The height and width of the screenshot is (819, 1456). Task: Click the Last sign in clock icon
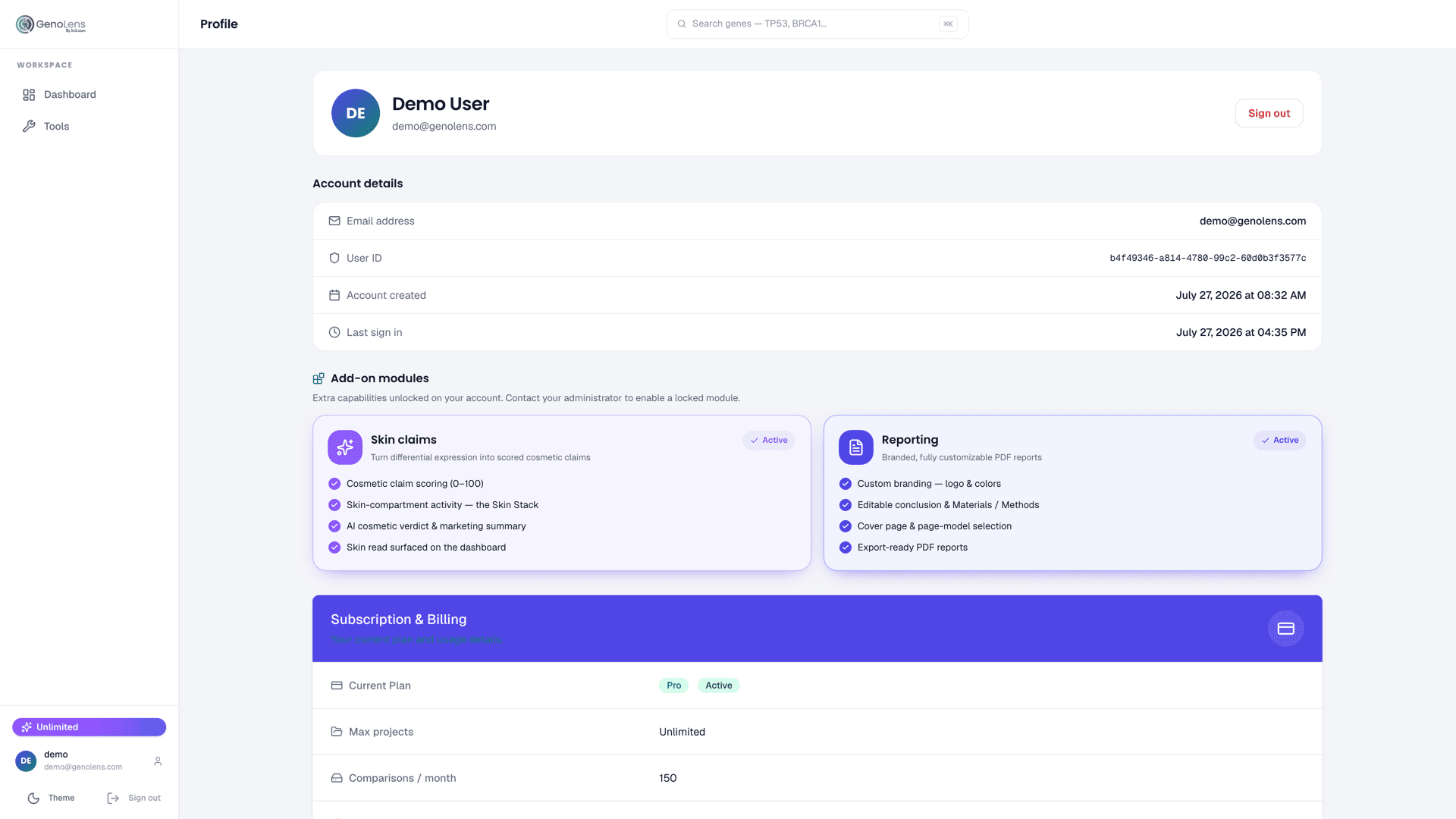[x=334, y=332]
